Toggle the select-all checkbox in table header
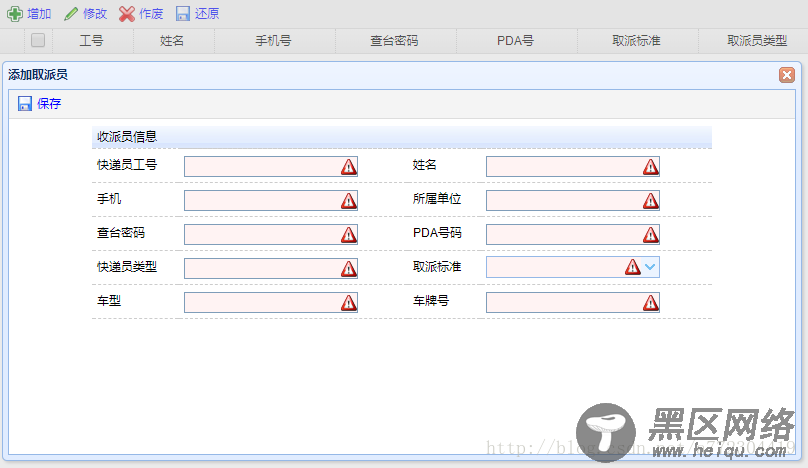Image resolution: width=808 pixels, height=468 pixels. tap(38, 40)
